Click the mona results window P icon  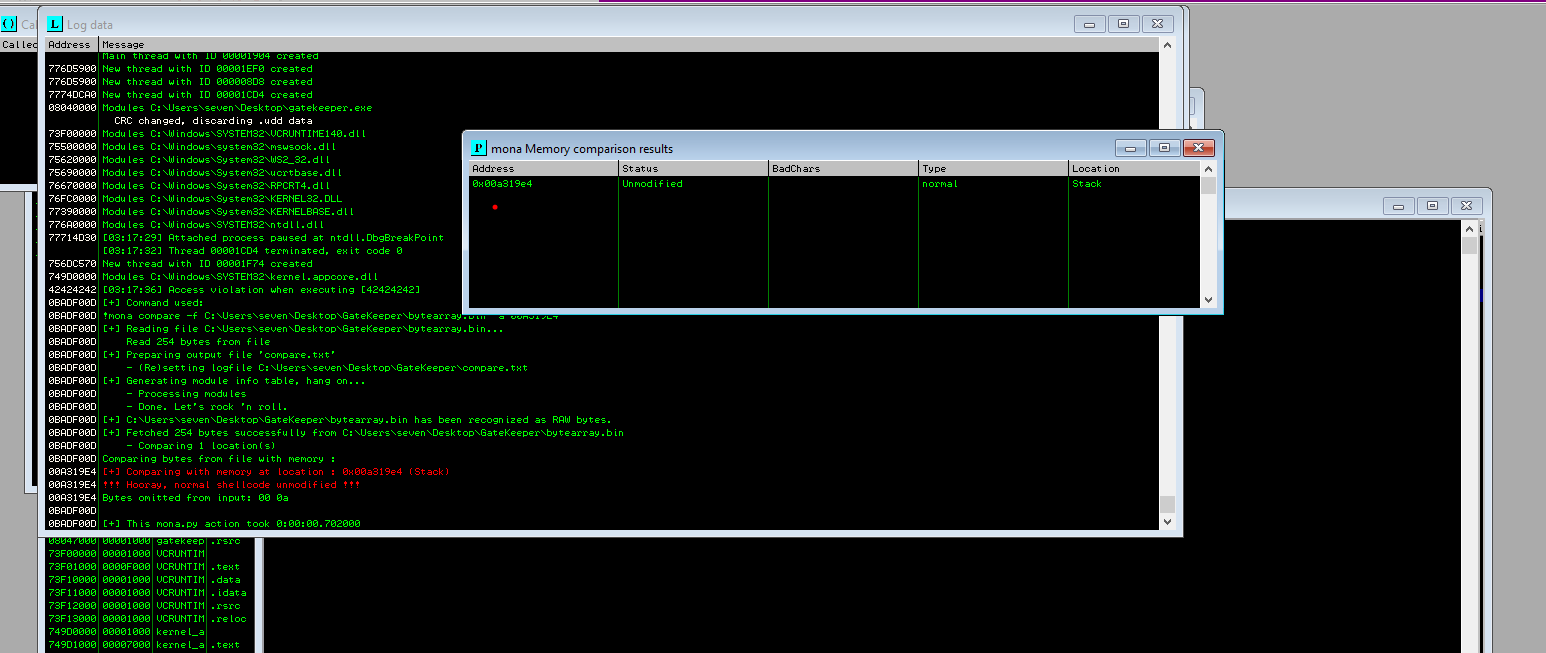(x=478, y=148)
